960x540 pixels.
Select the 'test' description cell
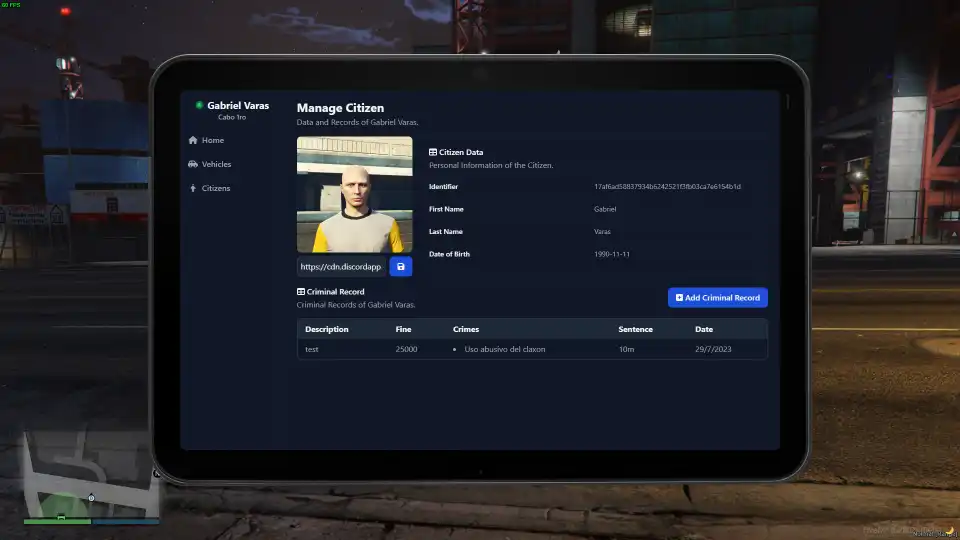(312, 349)
